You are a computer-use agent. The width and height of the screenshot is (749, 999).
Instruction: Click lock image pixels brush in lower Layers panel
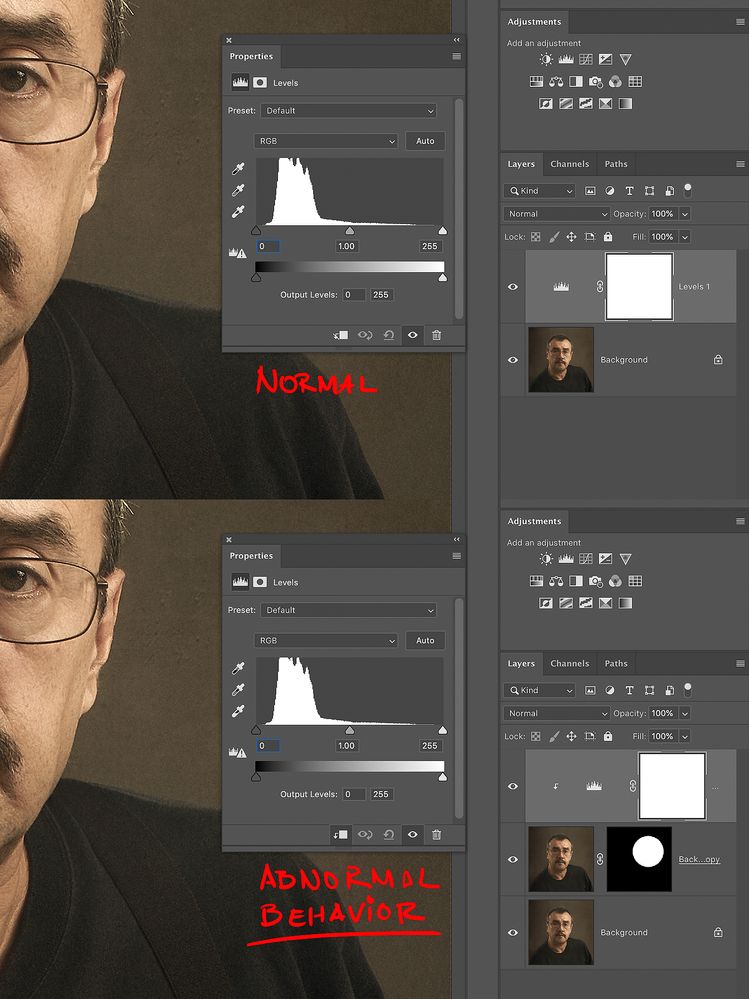554,737
